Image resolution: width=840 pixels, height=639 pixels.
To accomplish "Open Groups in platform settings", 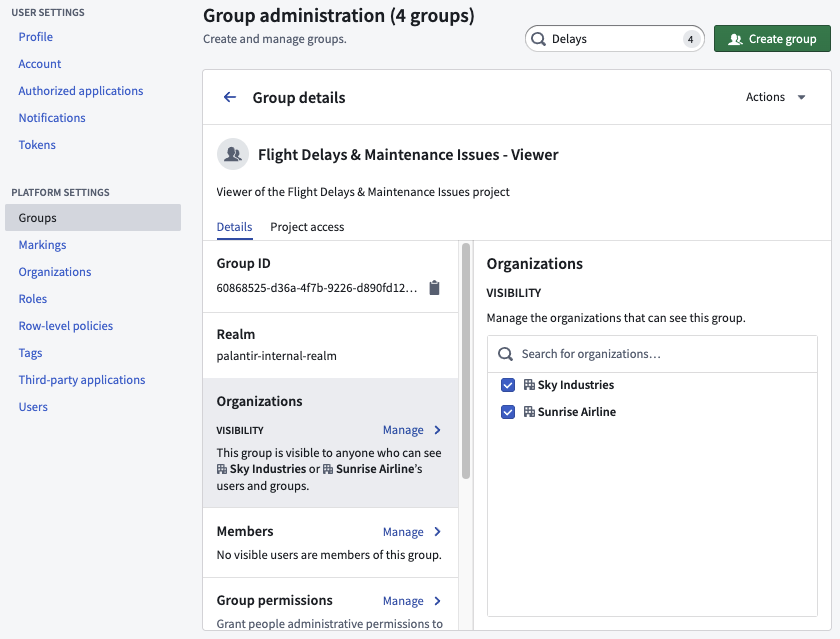I will coord(93,217).
